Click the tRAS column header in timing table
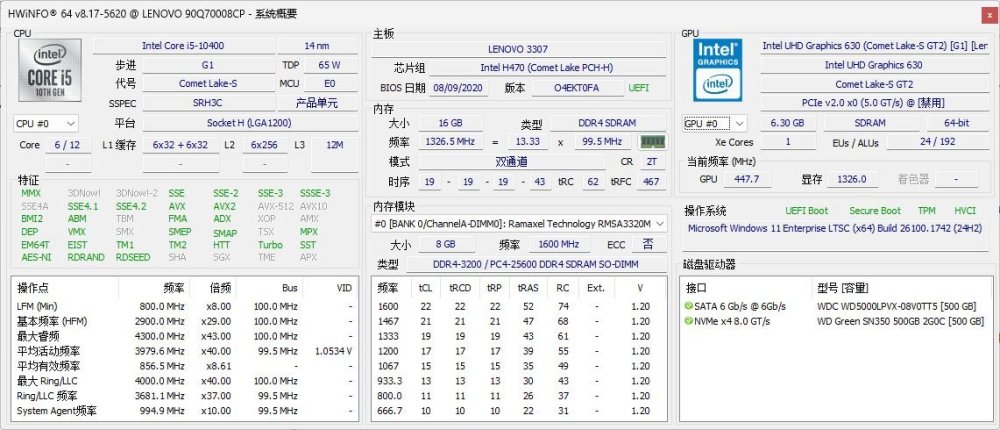The image size is (1000, 430). [x=528, y=288]
